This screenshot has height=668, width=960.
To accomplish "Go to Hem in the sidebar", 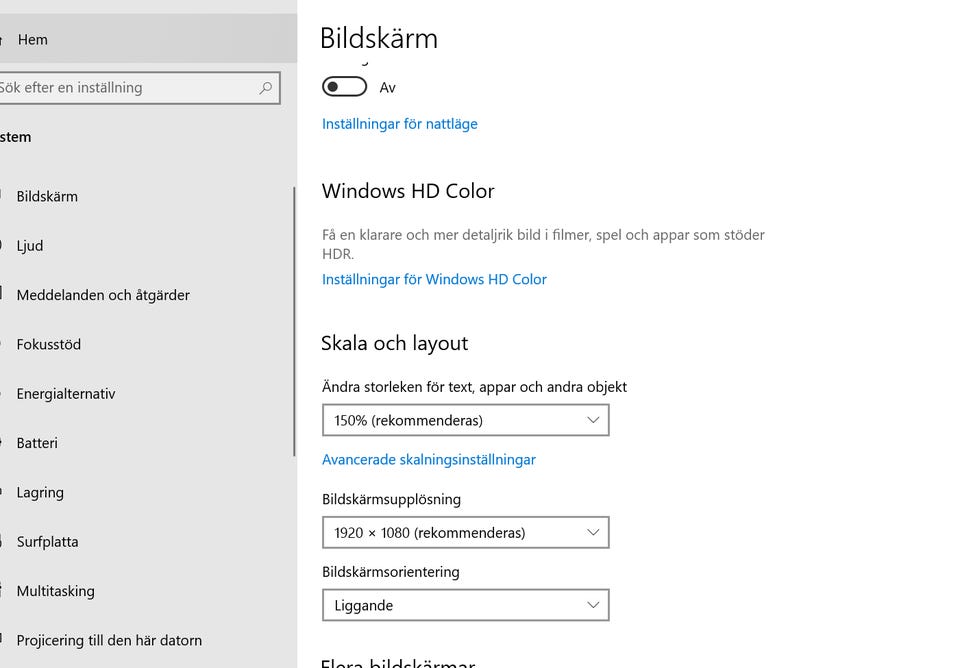I will pos(148,40).
